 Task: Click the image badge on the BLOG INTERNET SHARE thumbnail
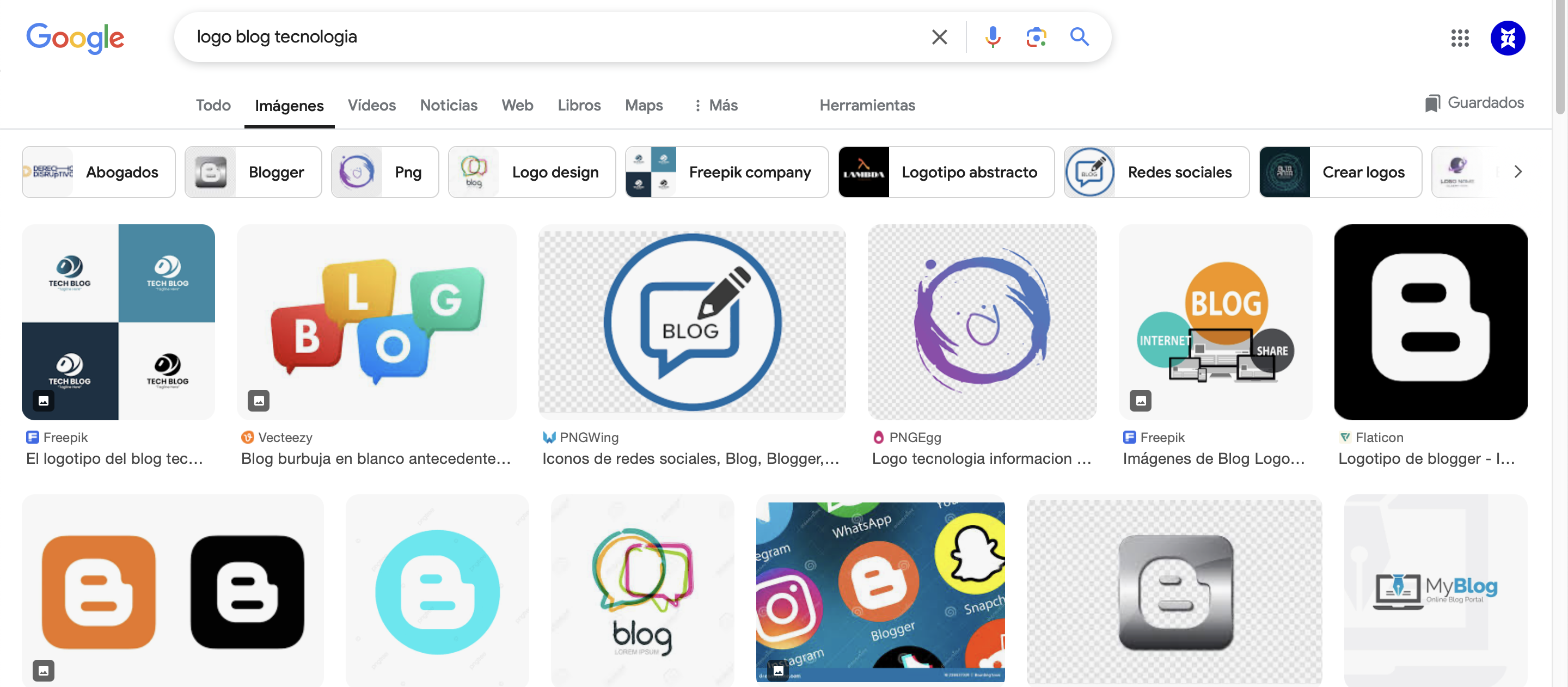click(1141, 401)
